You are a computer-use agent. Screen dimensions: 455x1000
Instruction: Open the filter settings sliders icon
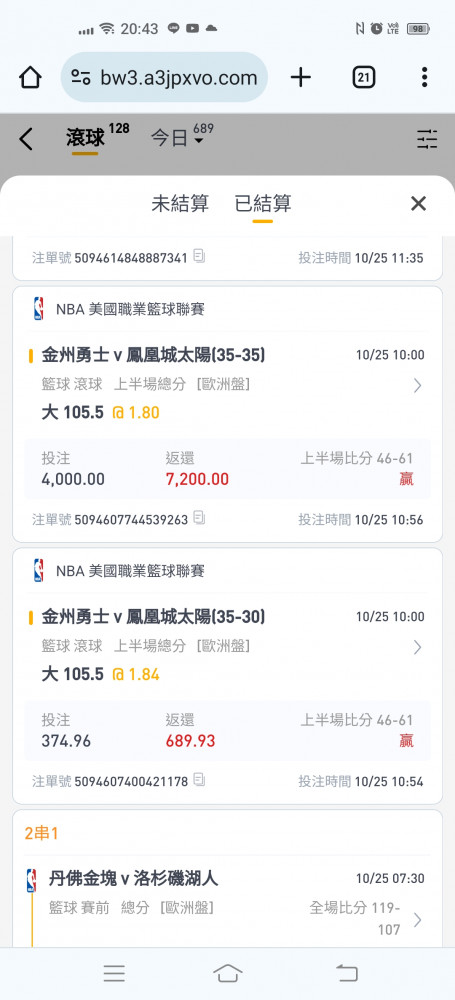[427, 138]
